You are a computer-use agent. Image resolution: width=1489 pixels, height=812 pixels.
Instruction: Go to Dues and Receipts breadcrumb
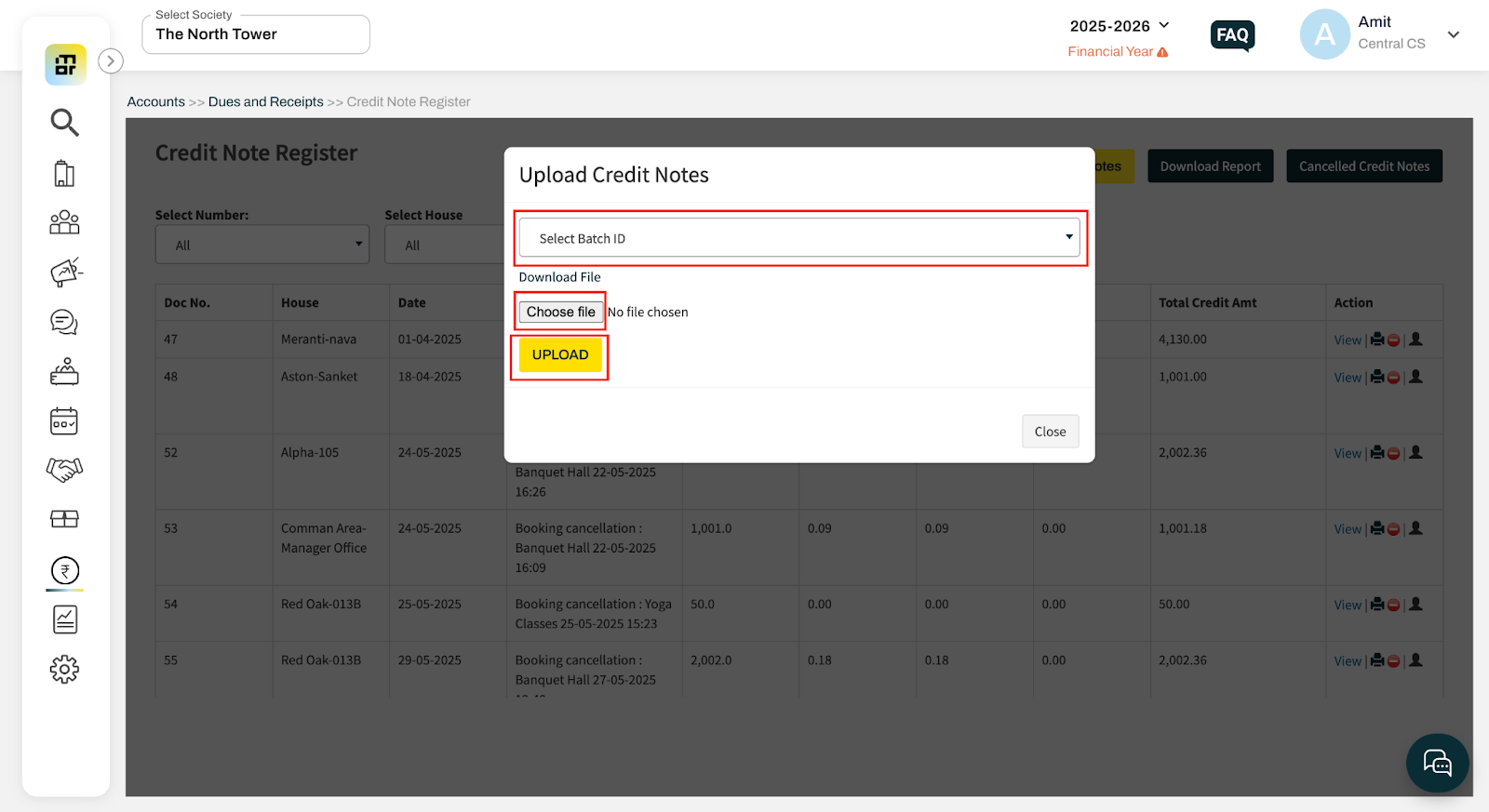click(265, 102)
